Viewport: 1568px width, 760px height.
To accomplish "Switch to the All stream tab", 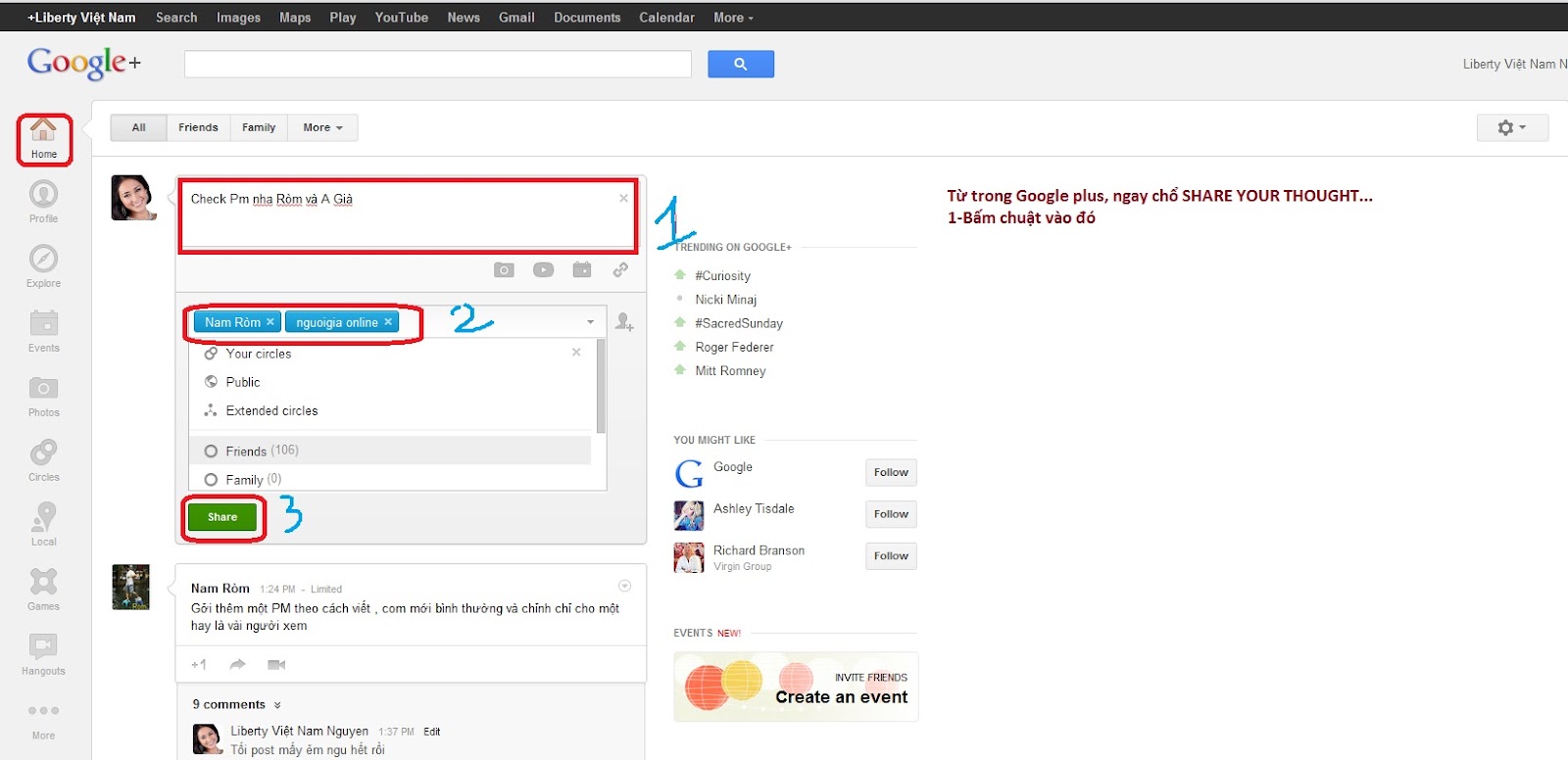I will [x=138, y=127].
